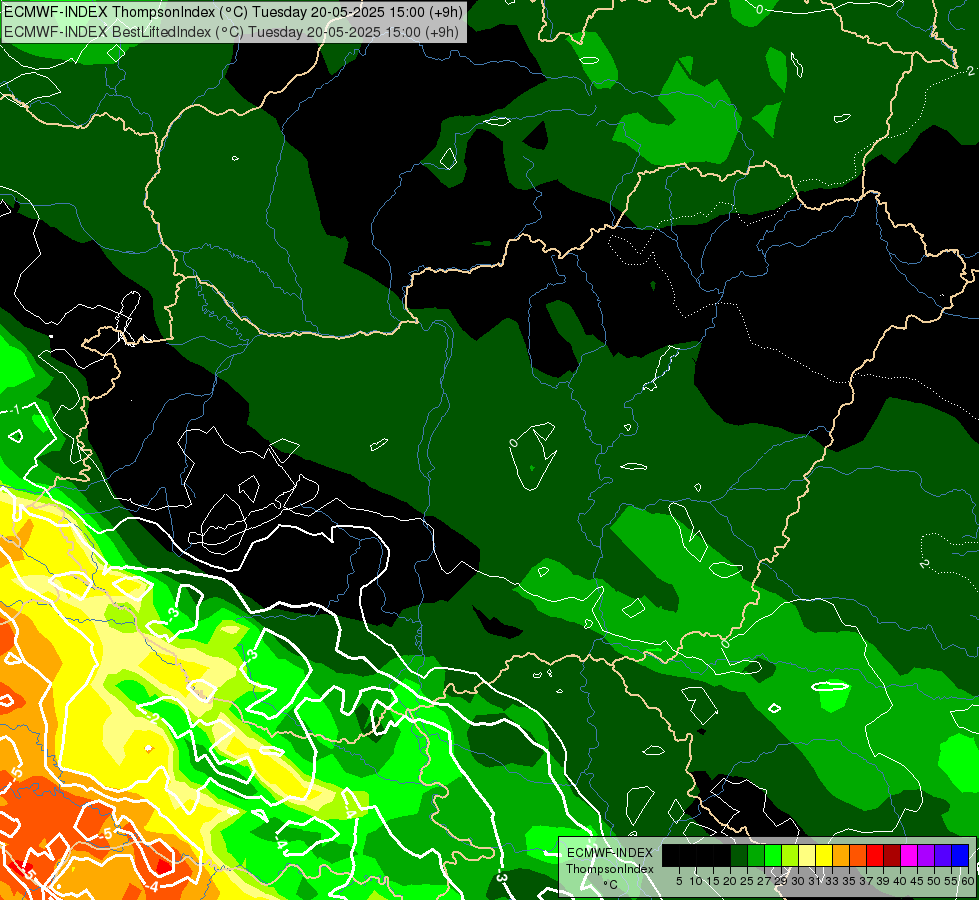
Task: Click the medium green 25-27 legend swatch
Action: point(756,855)
